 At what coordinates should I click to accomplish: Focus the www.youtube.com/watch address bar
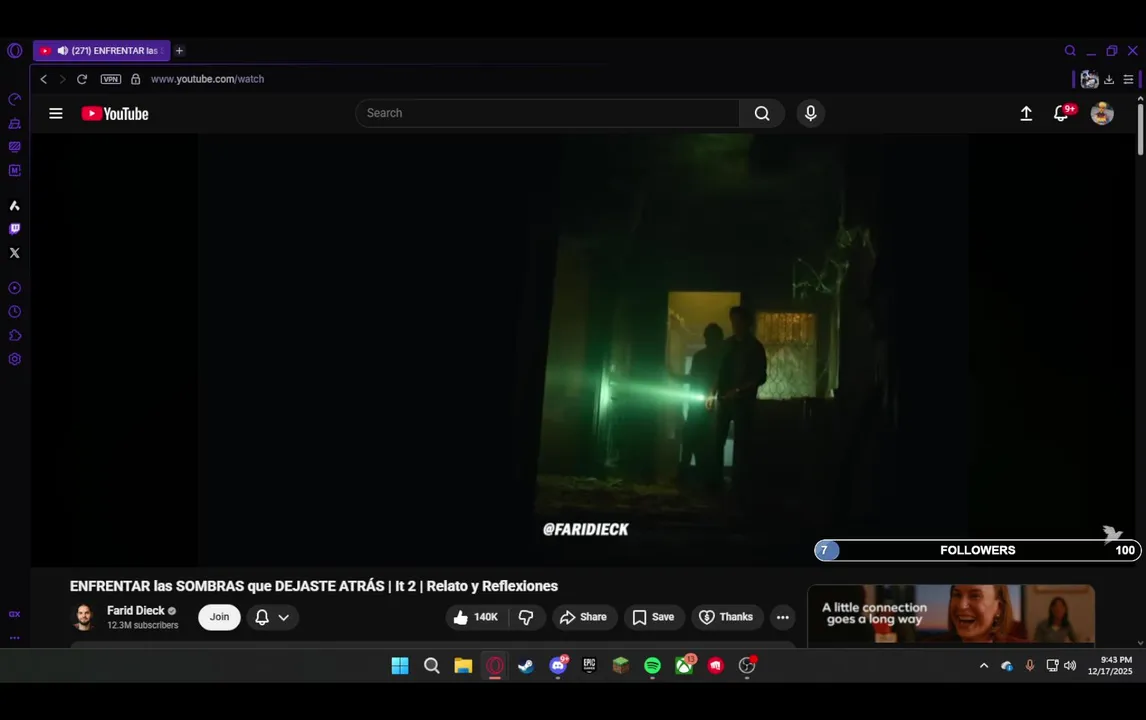coord(208,79)
